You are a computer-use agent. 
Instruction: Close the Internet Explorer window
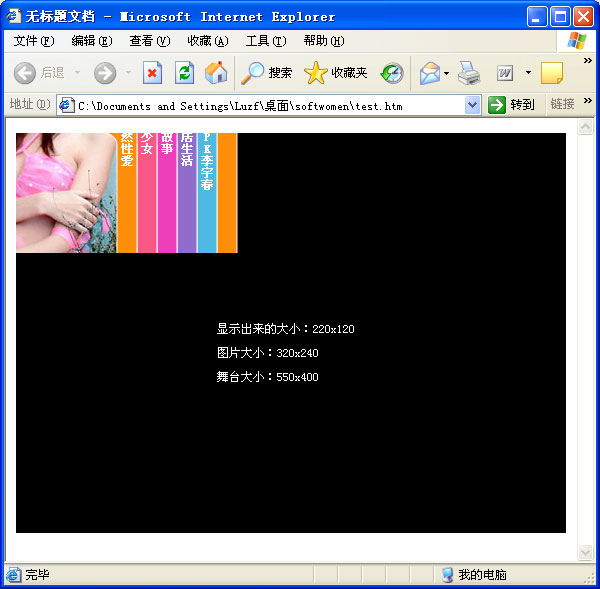pyautogui.click(x=583, y=16)
